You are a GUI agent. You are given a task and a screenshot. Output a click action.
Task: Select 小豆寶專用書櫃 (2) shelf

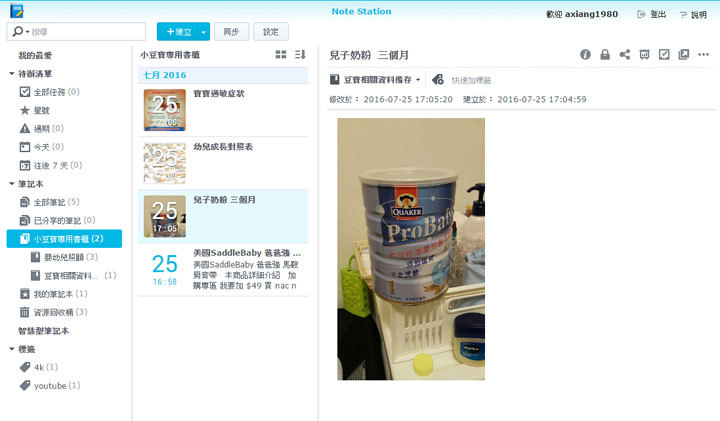64,239
